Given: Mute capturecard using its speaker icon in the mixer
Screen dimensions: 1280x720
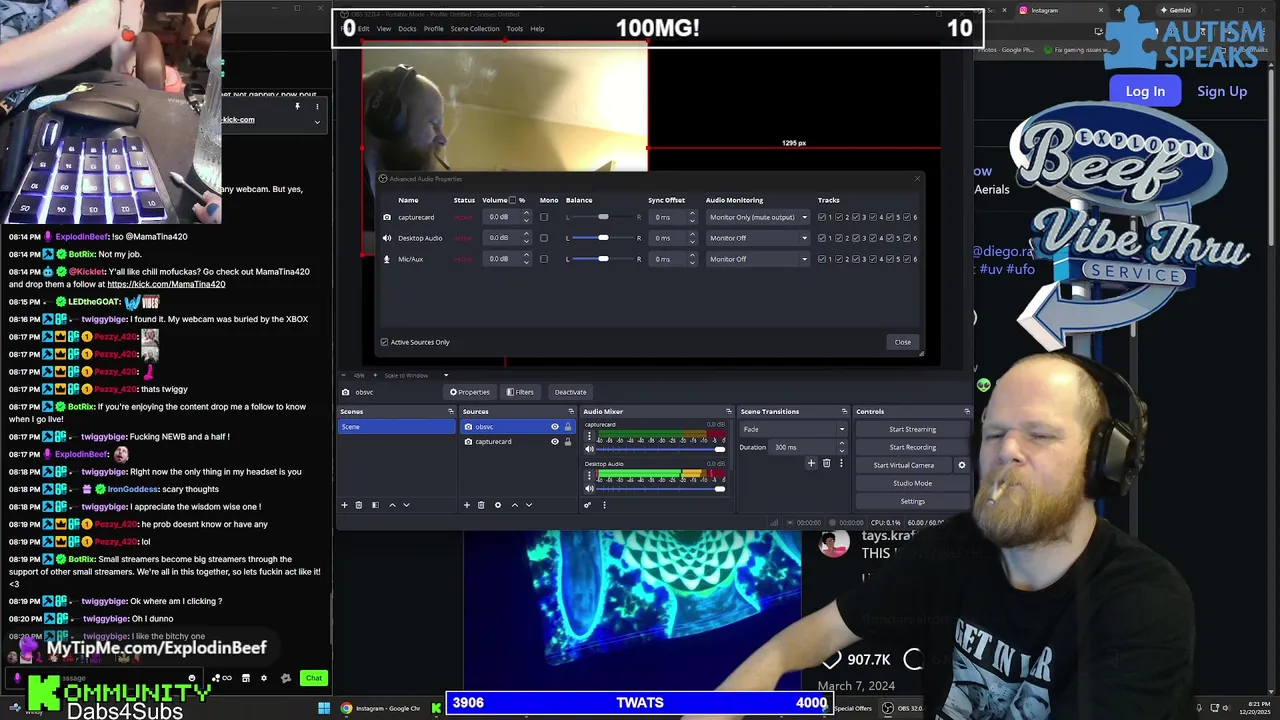Looking at the screenshot, I should tap(589, 449).
